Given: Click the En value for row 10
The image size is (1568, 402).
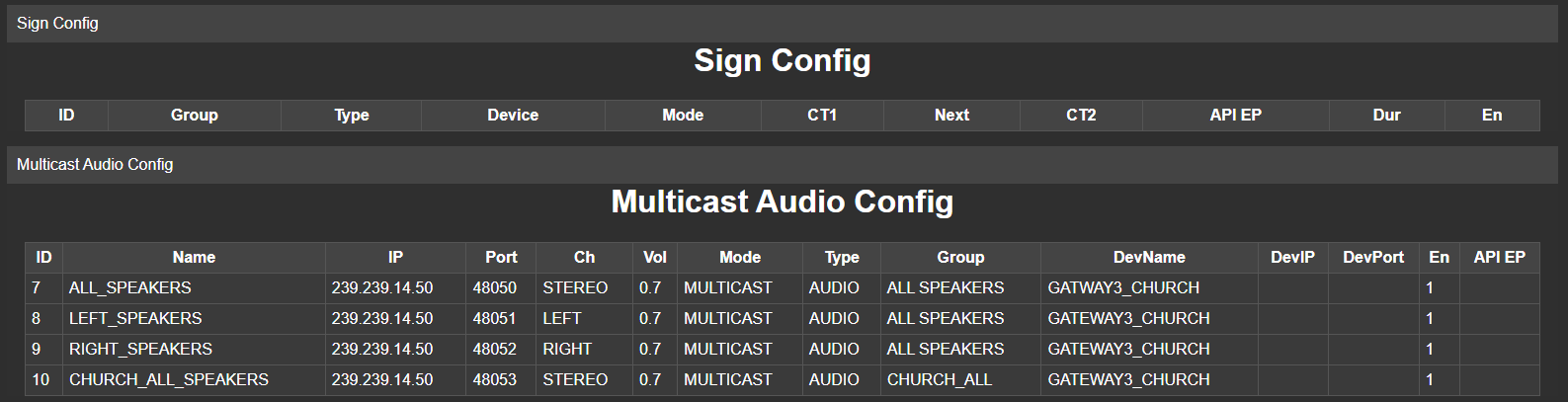Looking at the screenshot, I should pyautogui.click(x=1430, y=380).
